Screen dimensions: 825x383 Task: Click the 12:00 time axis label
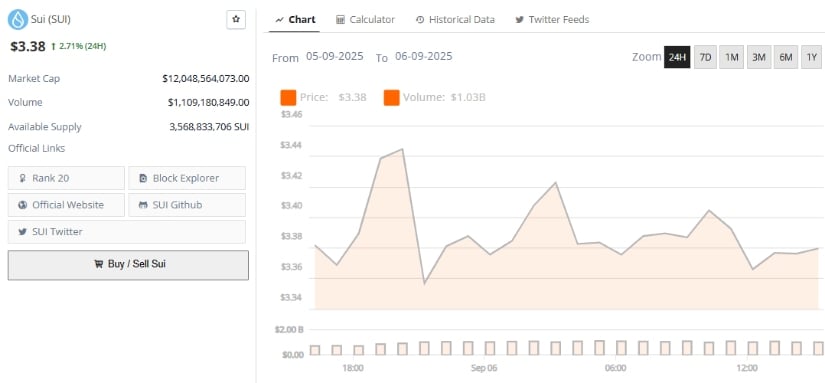click(x=747, y=367)
